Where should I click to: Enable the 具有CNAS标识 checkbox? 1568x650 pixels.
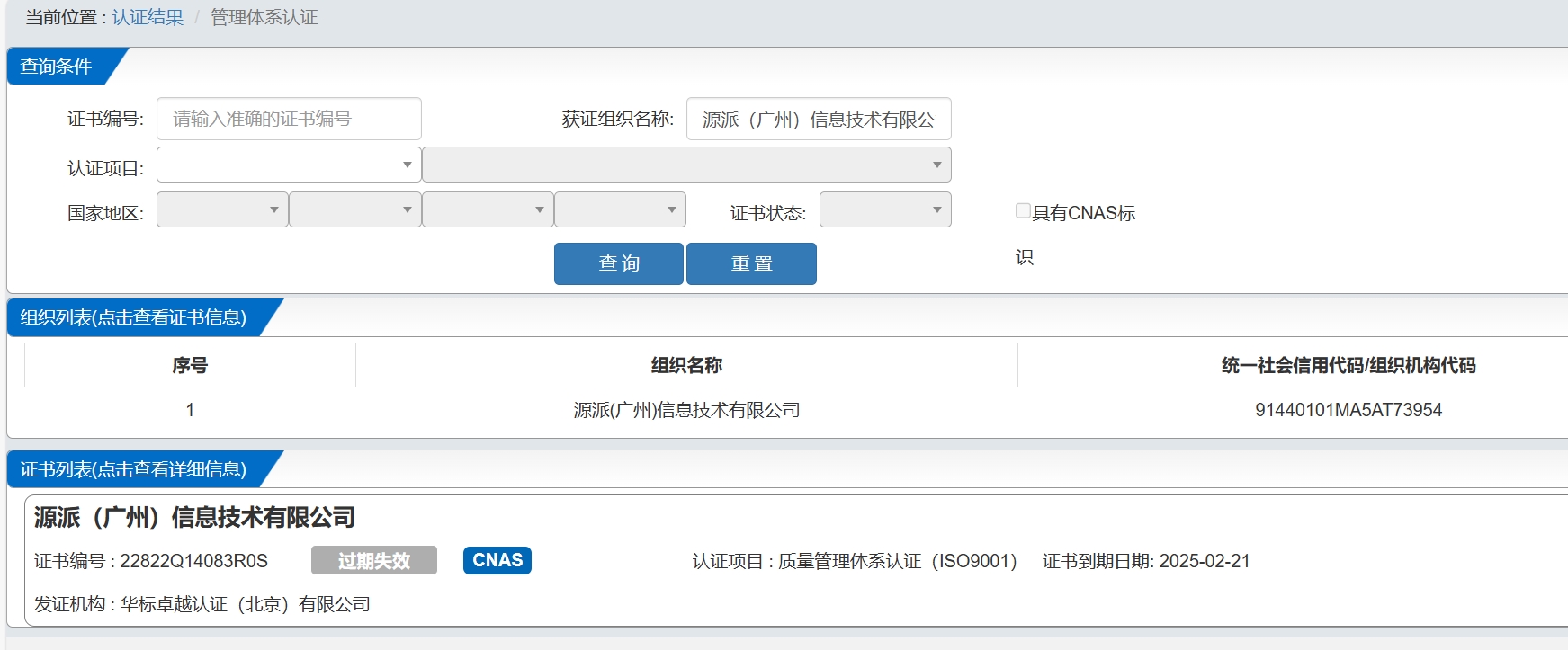pyautogui.click(x=1023, y=210)
